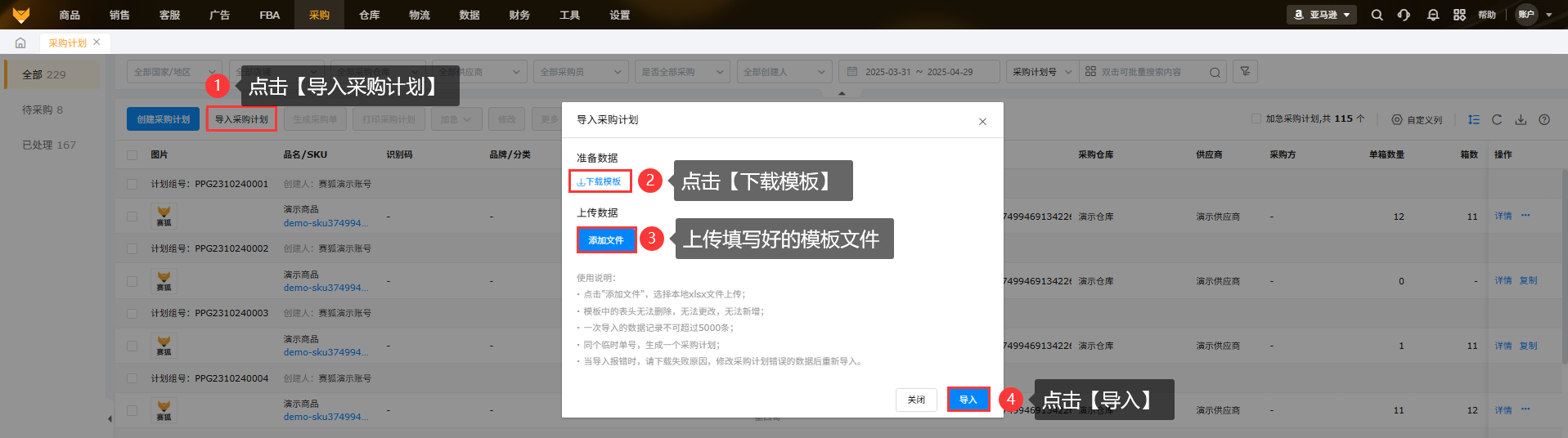Click product thumbnail under PPG2310240002
The width and height of the screenshot is (1568, 438).
[164, 281]
